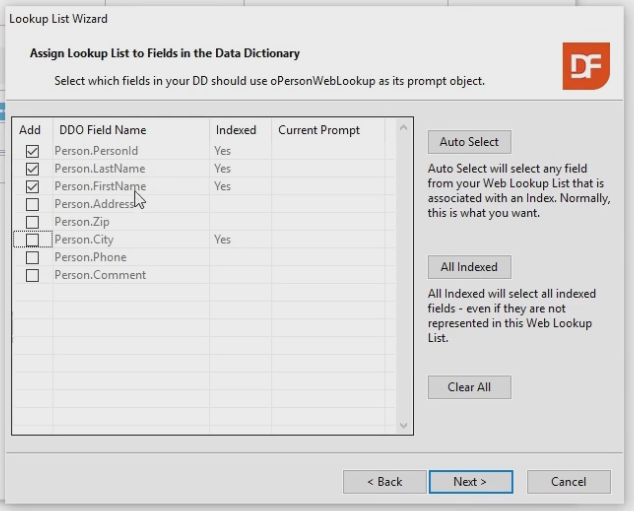Screen dimensions: 634x511
Task: Go back with the Back button
Action: pyautogui.click(x=384, y=482)
